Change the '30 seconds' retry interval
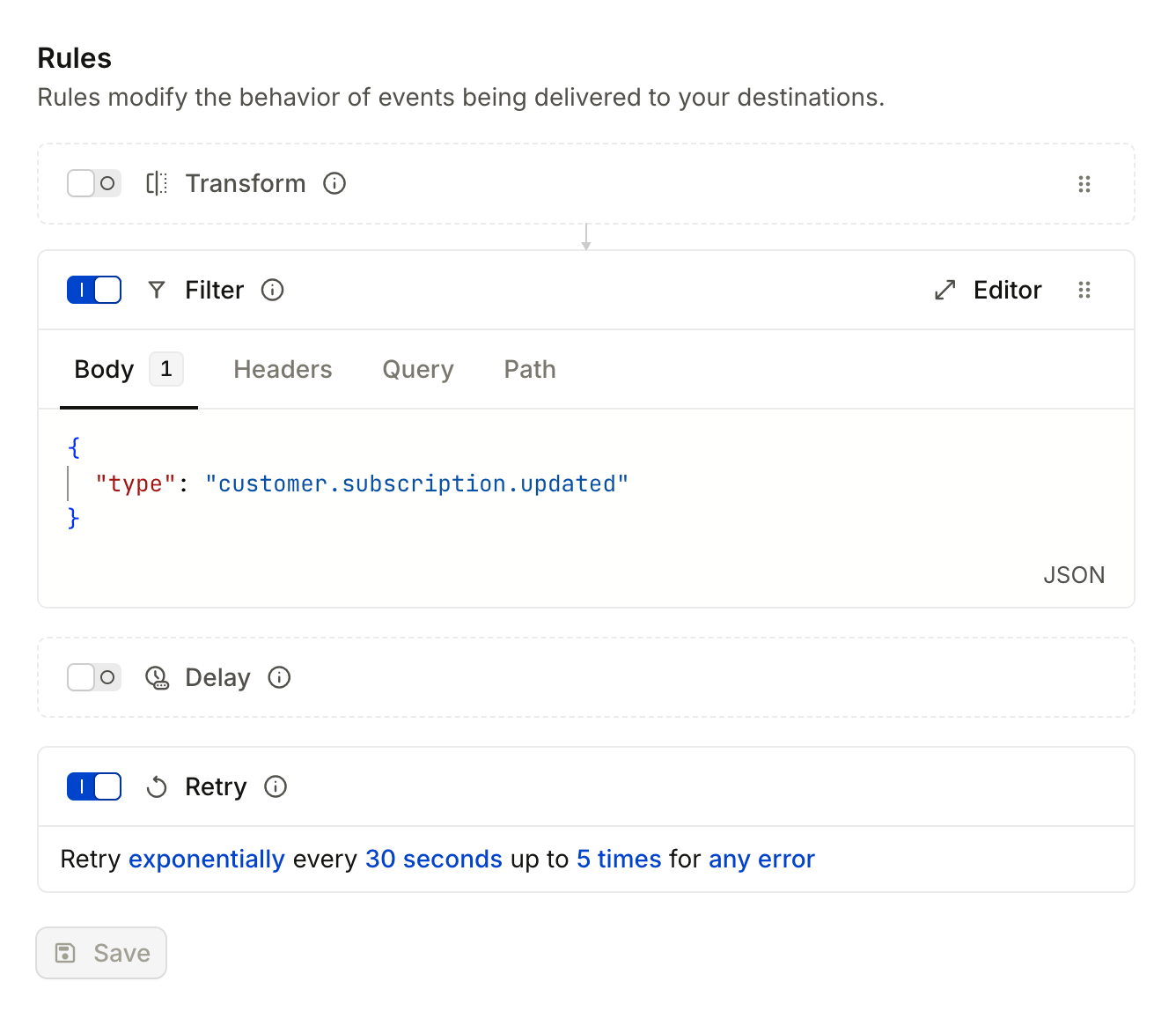This screenshot has width=1176, height=1011. tap(433, 859)
